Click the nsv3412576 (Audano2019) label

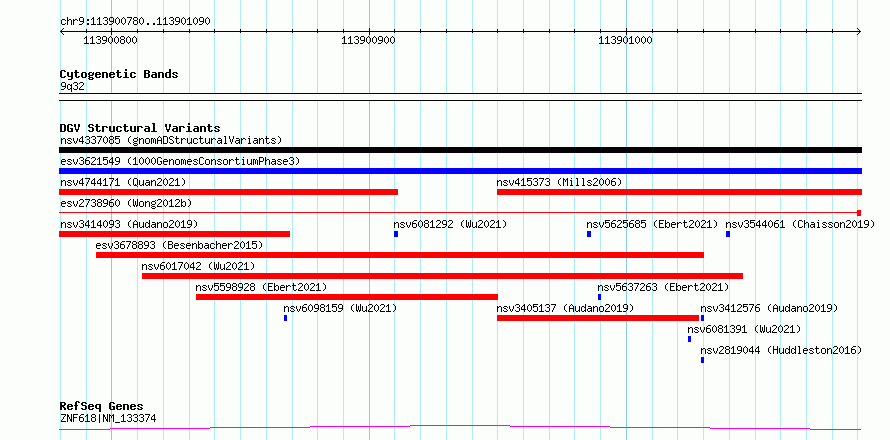point(769,308)
